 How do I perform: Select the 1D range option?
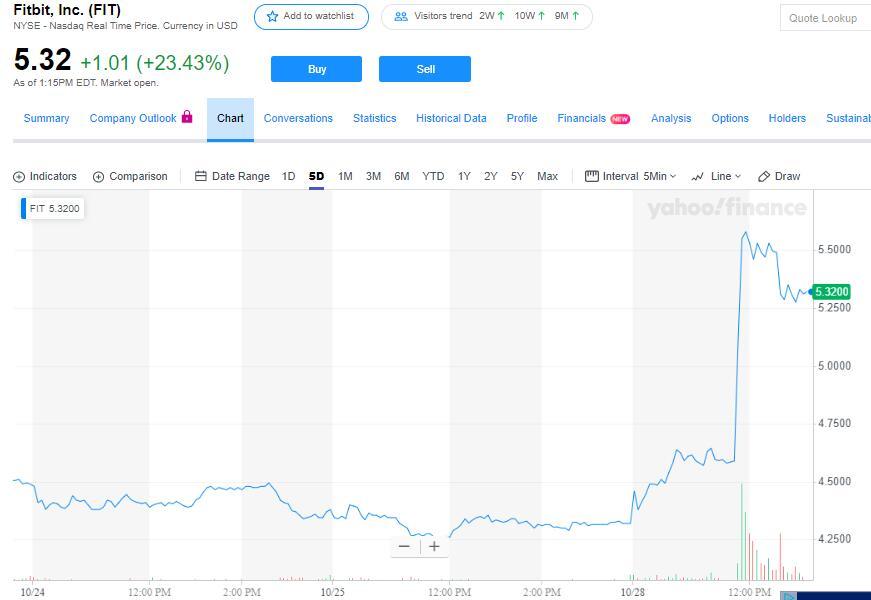288,176
